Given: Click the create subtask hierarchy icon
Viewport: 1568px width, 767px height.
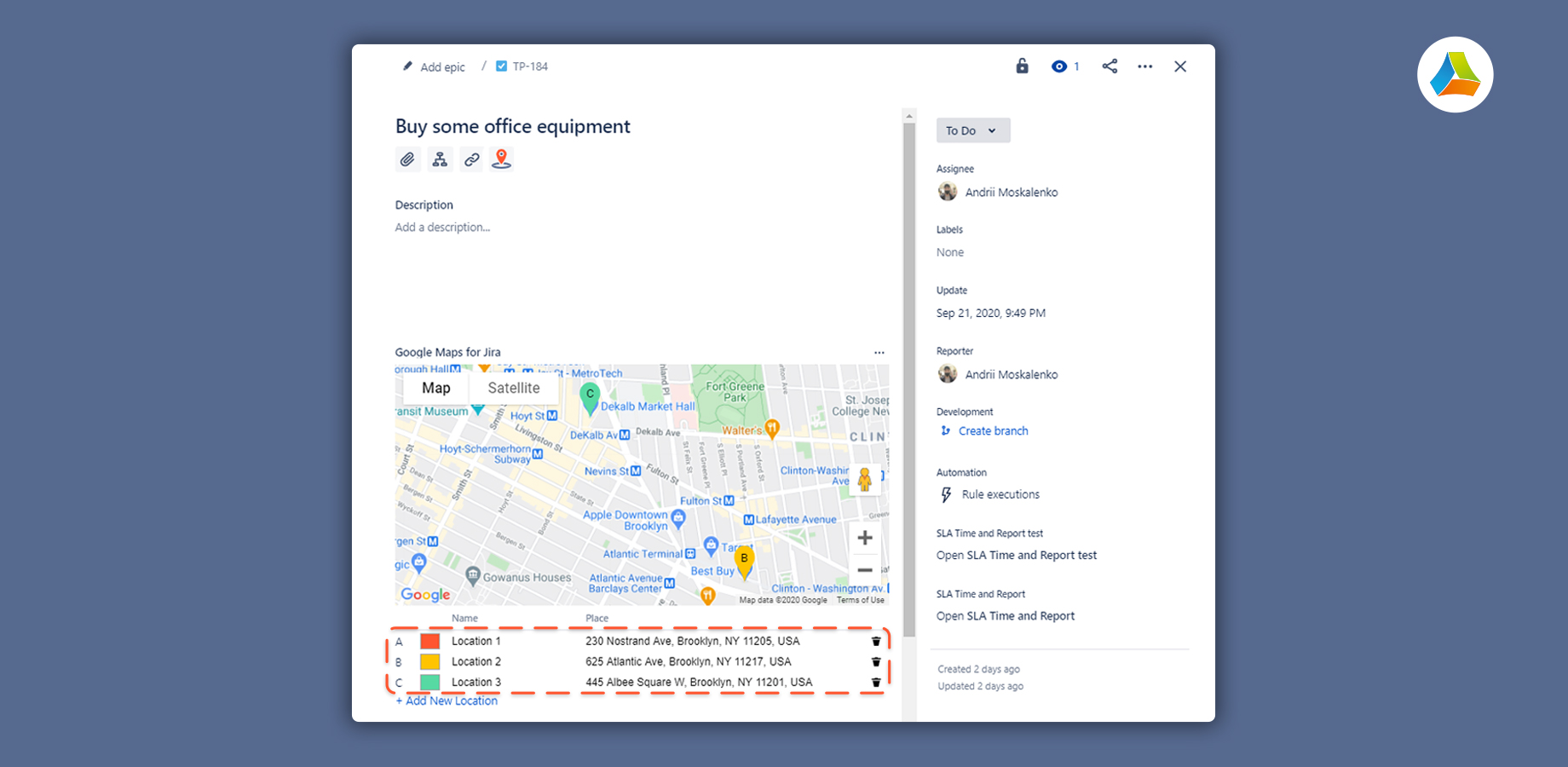Looking at the screenshot, I should click(x=440, y=159).
